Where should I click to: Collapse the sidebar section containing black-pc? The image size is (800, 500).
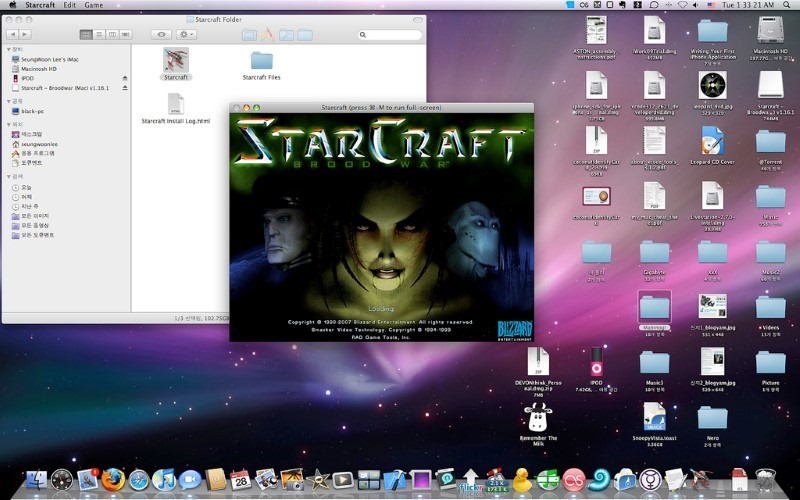click(9, 102)
